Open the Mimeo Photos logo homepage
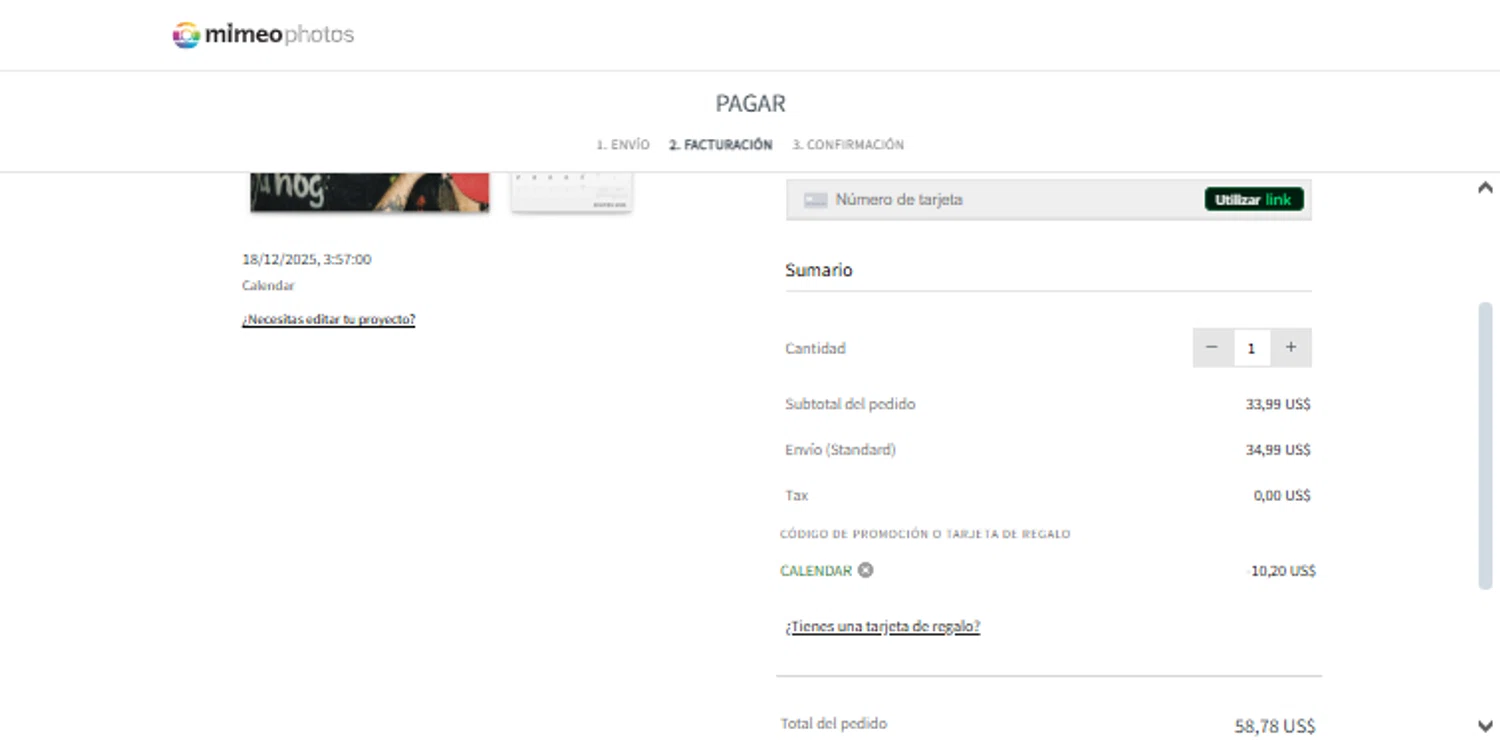Image resolution: width=1500 pixels, height=740 pixels. pyautogui.click(x=263, y=35)
